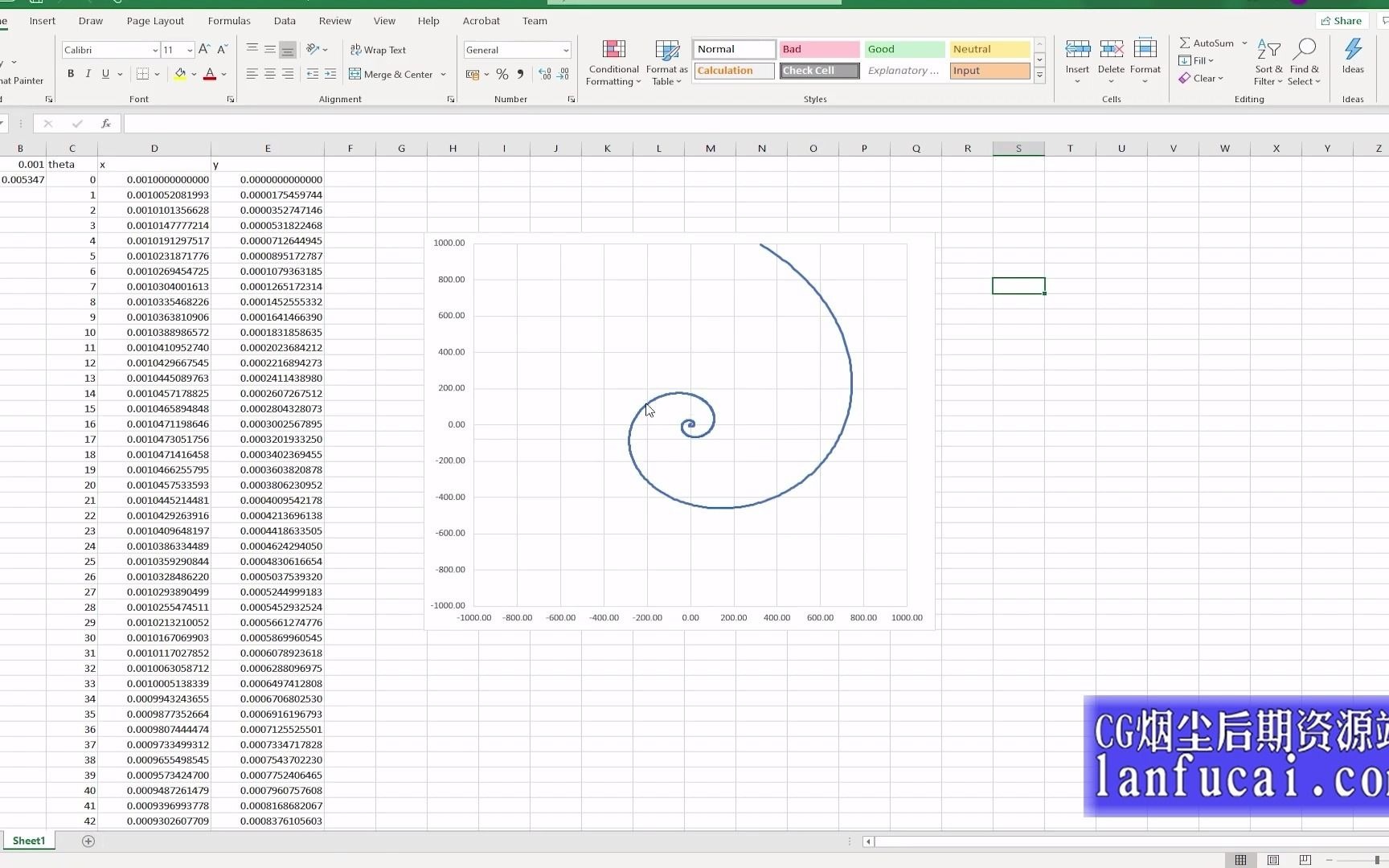Screen dimensions: 1389x868
Task: Increase indent
Action: pyautogui.click(x=330, y=74)
